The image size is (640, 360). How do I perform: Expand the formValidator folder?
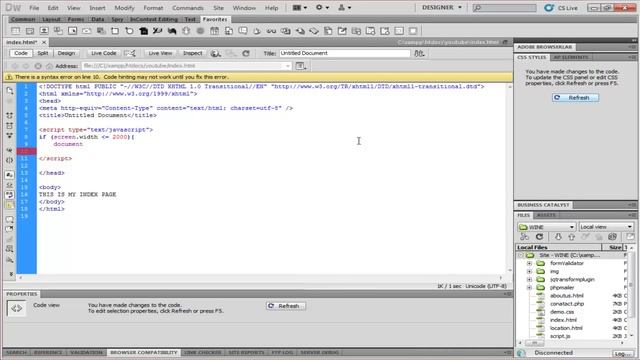coord(529,263)
